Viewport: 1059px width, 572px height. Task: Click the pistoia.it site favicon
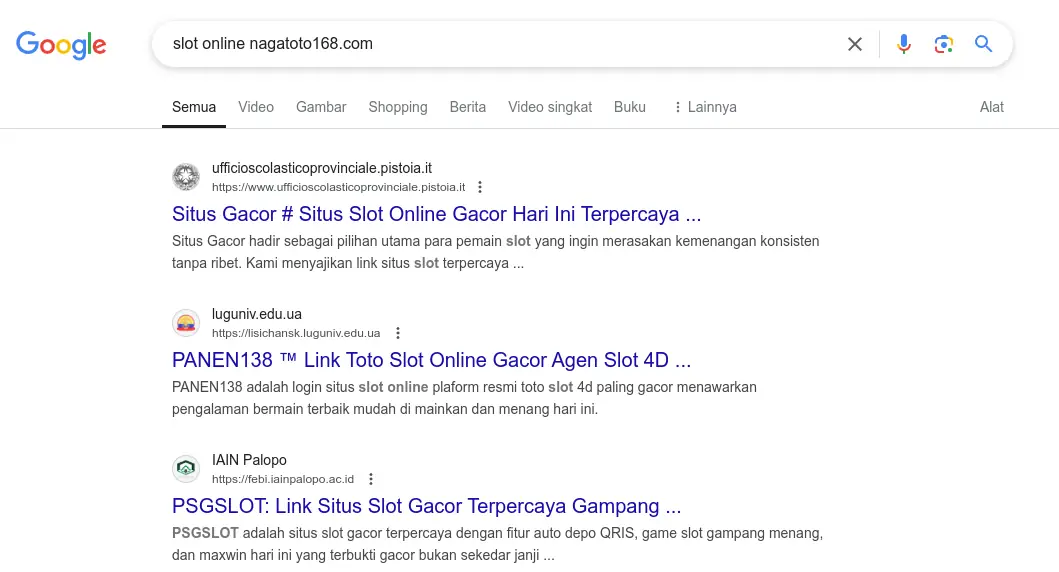[186, 177]
